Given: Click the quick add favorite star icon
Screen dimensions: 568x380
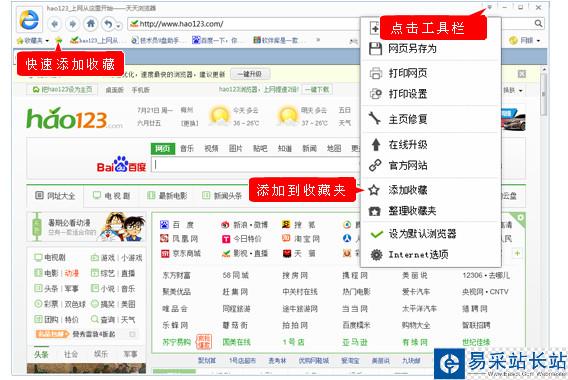Looking at the screenshot, I should (x=59, y=40).
